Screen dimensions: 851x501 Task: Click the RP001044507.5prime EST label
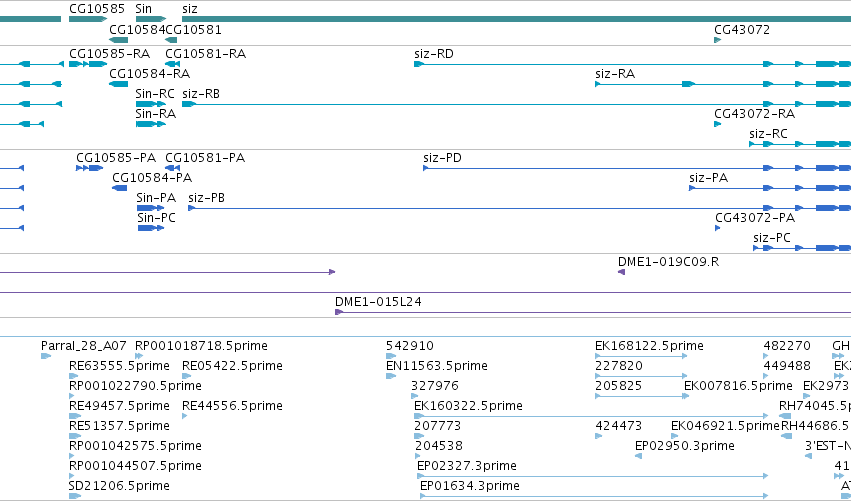click(135, 466)
